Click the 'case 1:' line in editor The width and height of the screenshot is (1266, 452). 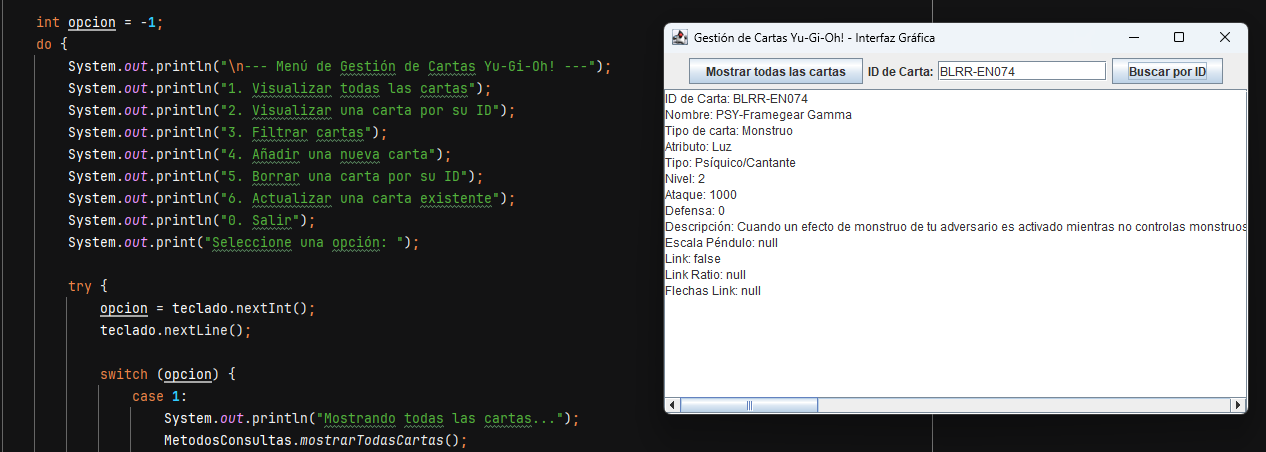coord(159,396)
